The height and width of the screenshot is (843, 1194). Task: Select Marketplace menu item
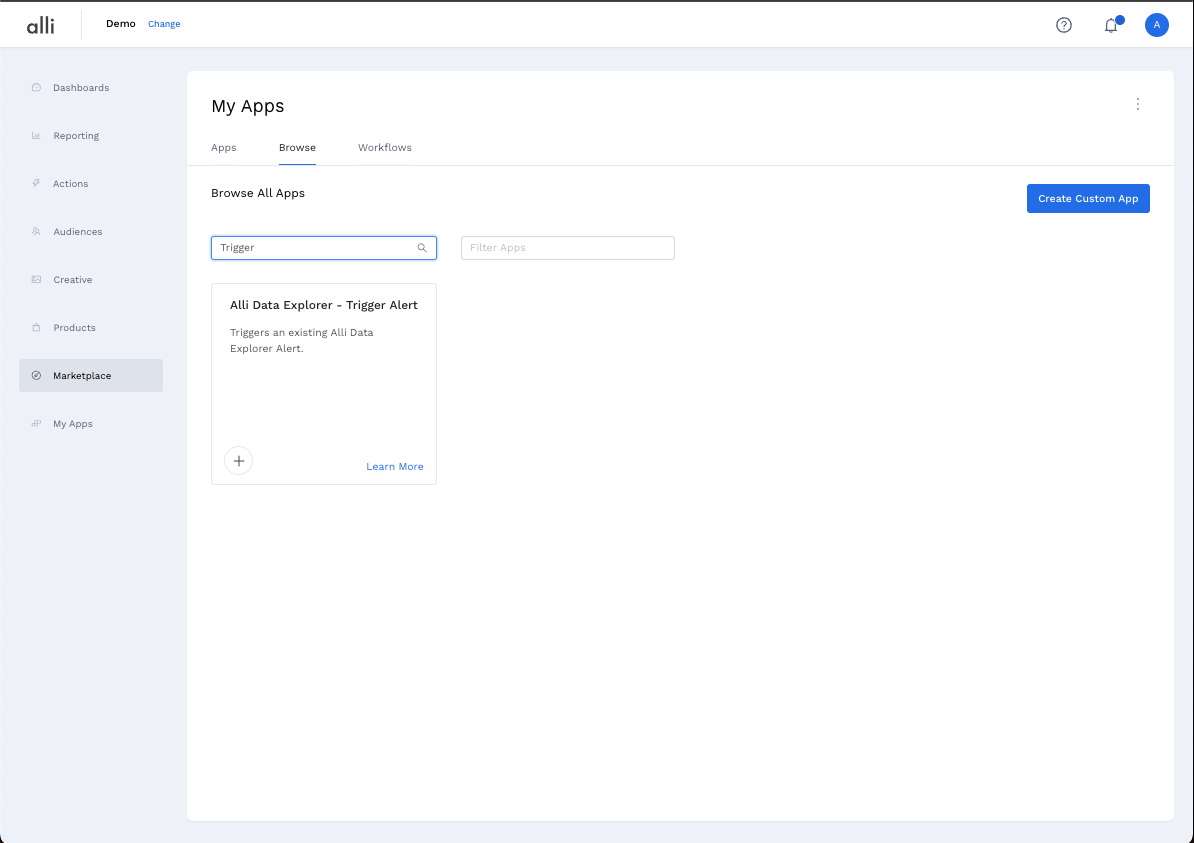tap(91, 375)
